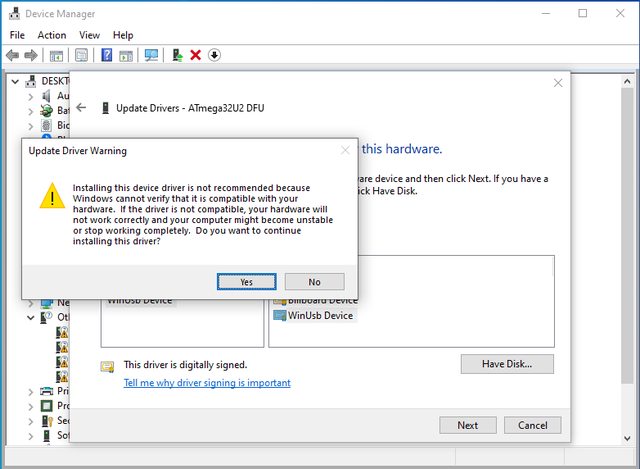The image size is (640, 469).
Task: Click the Properties toolbar icon
Action: [x=81, y=55]
